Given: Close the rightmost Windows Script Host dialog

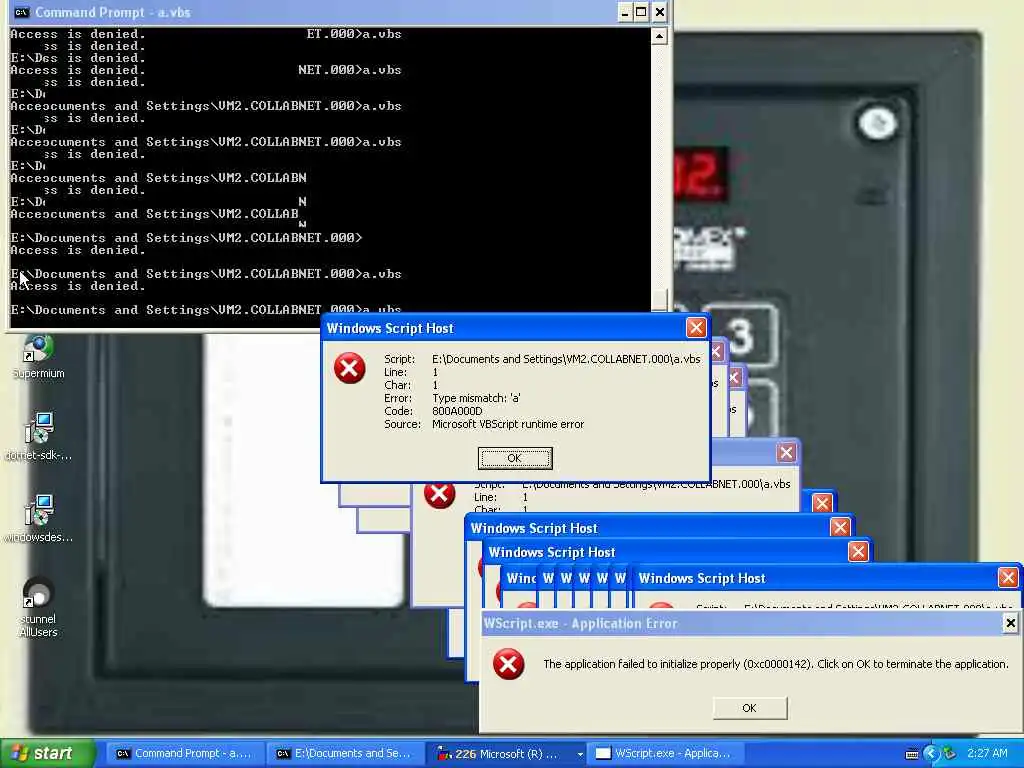Looking at the screenshot, I should coord(1007,577).
